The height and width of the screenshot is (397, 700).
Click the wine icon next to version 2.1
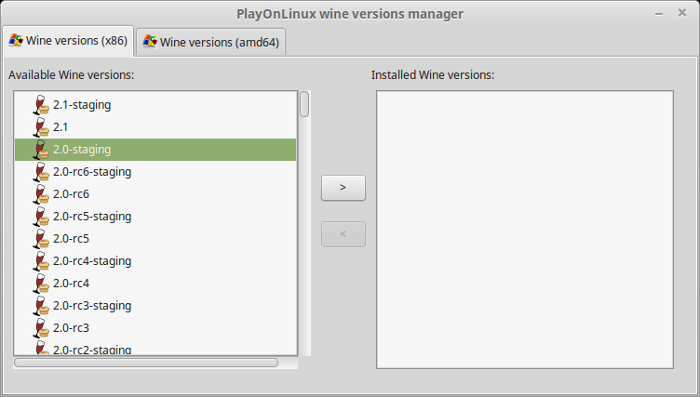[x=41, y=127]
